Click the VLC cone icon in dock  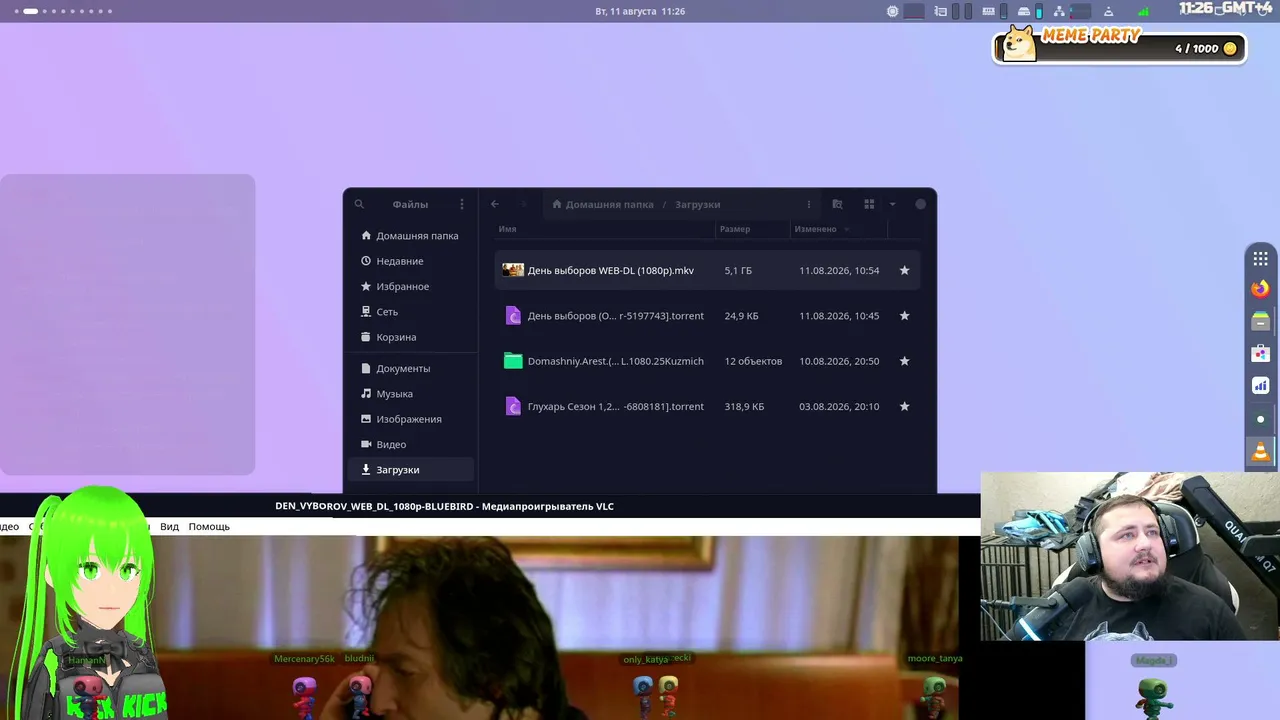pos(1260,451)
